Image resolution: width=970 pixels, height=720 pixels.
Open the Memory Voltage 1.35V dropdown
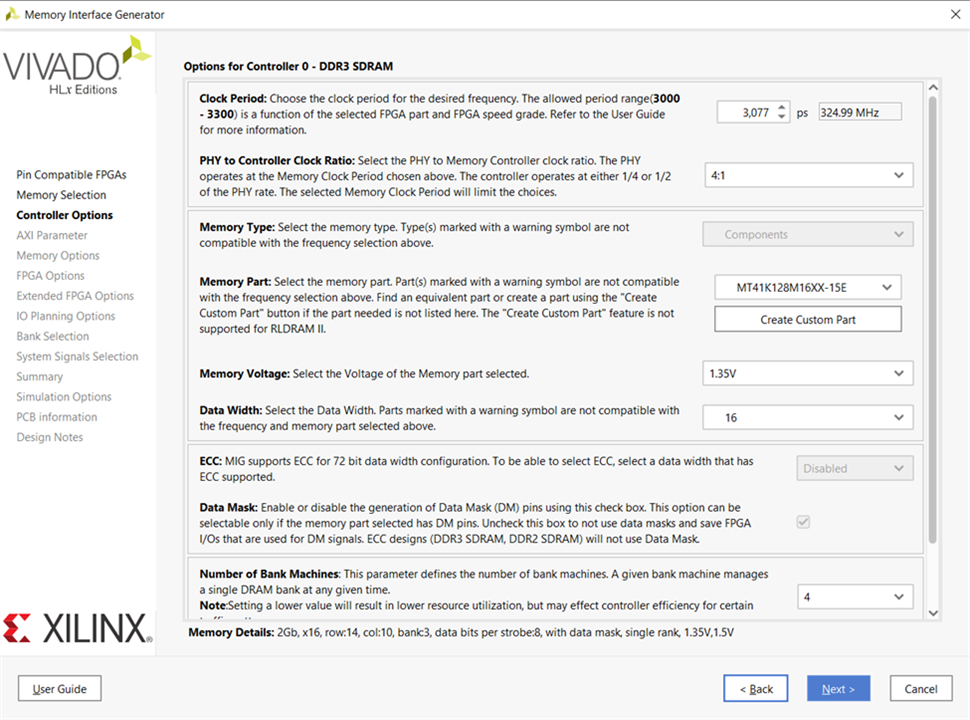tap(808, 374)
